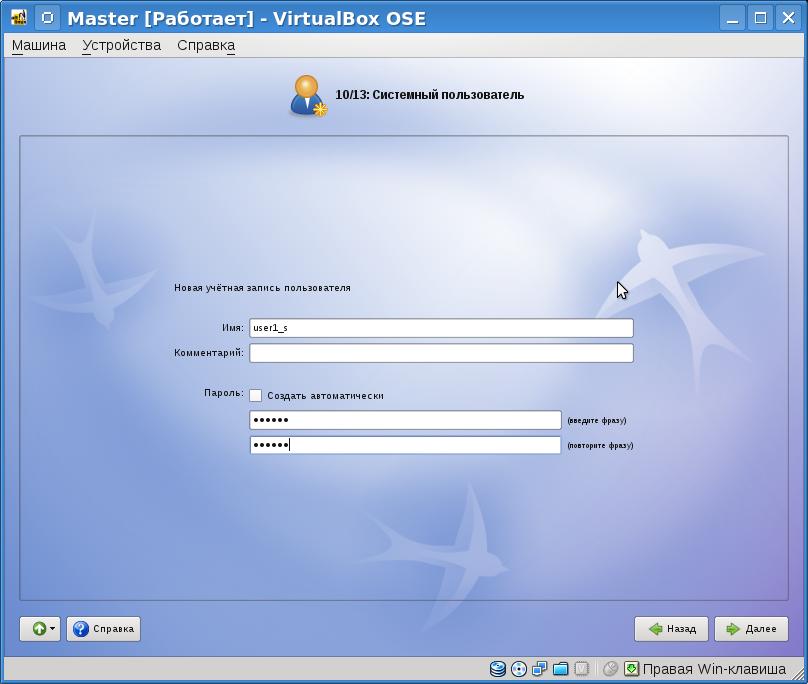
Task: Click into the Имя username field
Action: pyautogui.click(x=441, y=328)
